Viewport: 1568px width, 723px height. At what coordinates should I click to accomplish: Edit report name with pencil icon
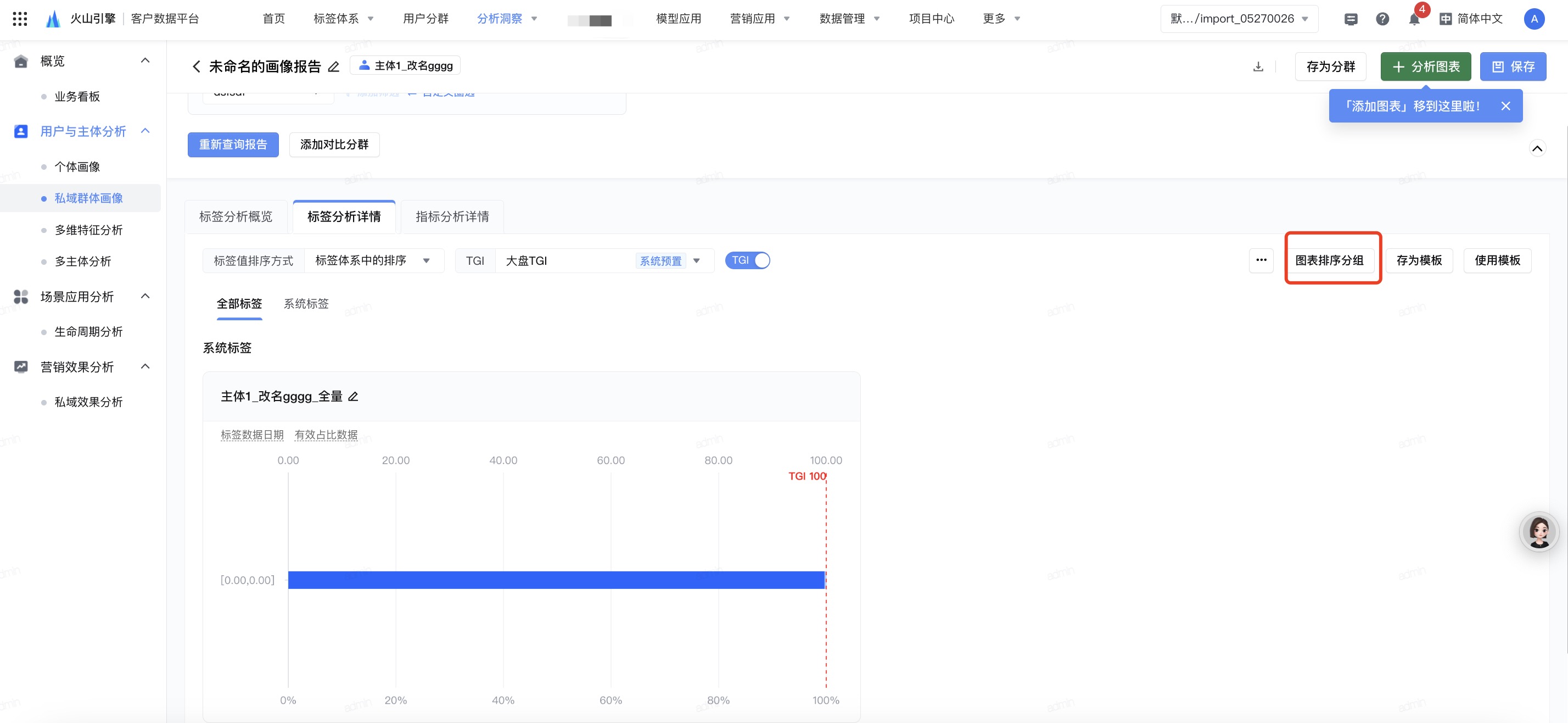pyautogui.click(x=334, y=66)
